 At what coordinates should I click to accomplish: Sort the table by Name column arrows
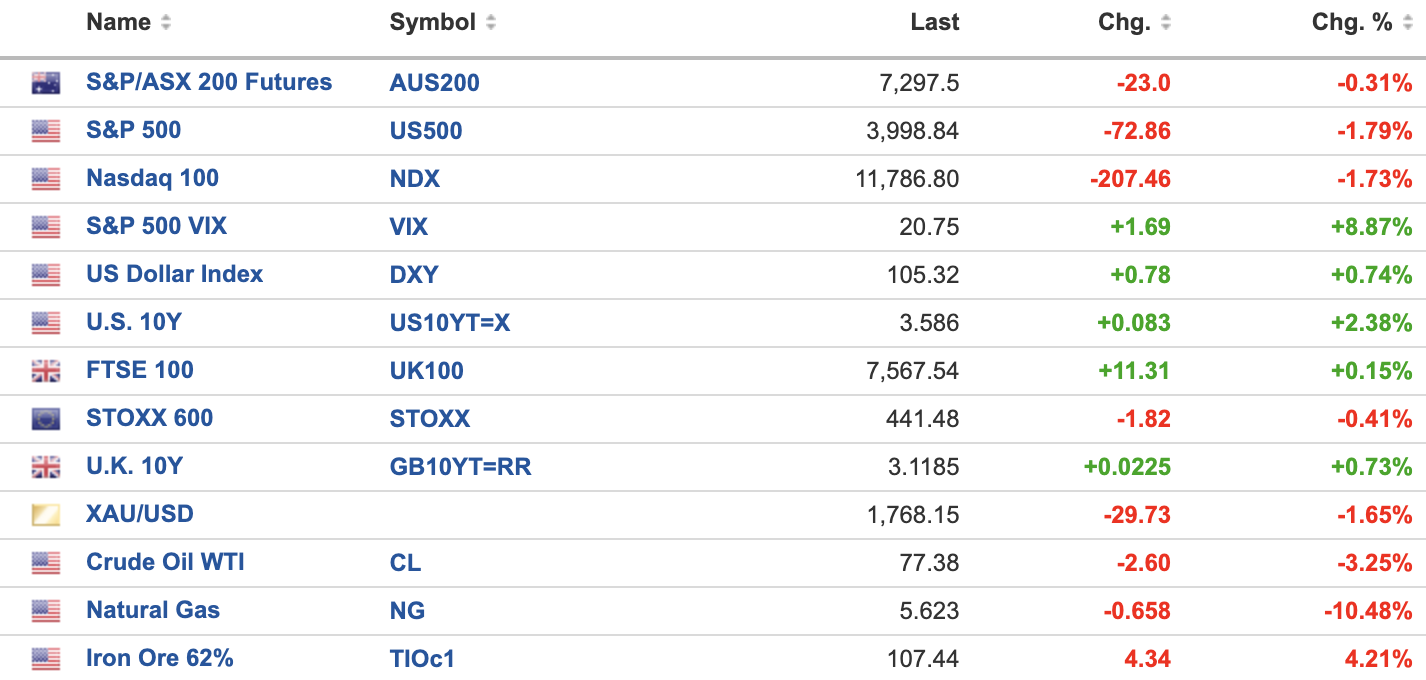click(x=166, y=23)
